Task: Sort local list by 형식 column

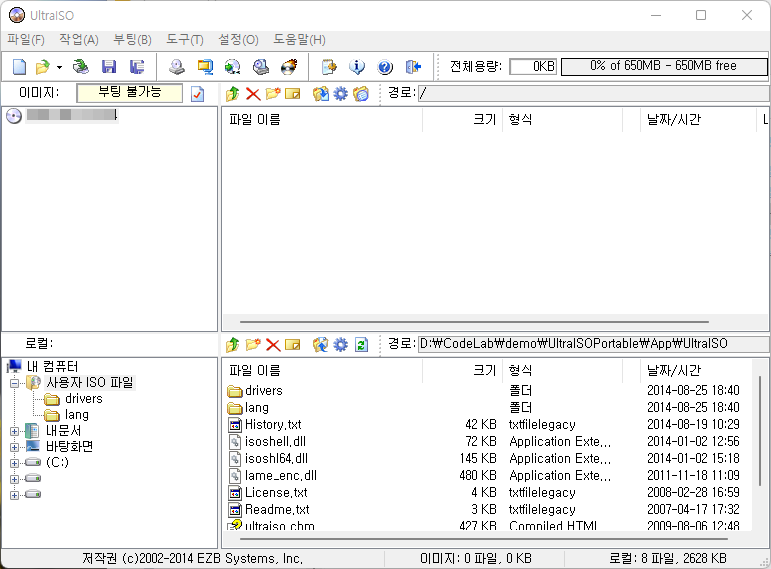Action: click(562, 371)
